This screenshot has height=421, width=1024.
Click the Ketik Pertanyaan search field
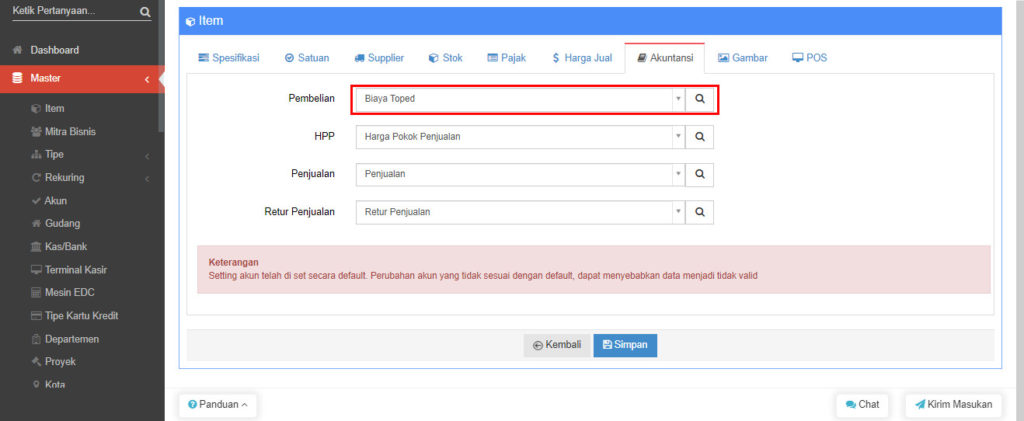tap(72, 12)
